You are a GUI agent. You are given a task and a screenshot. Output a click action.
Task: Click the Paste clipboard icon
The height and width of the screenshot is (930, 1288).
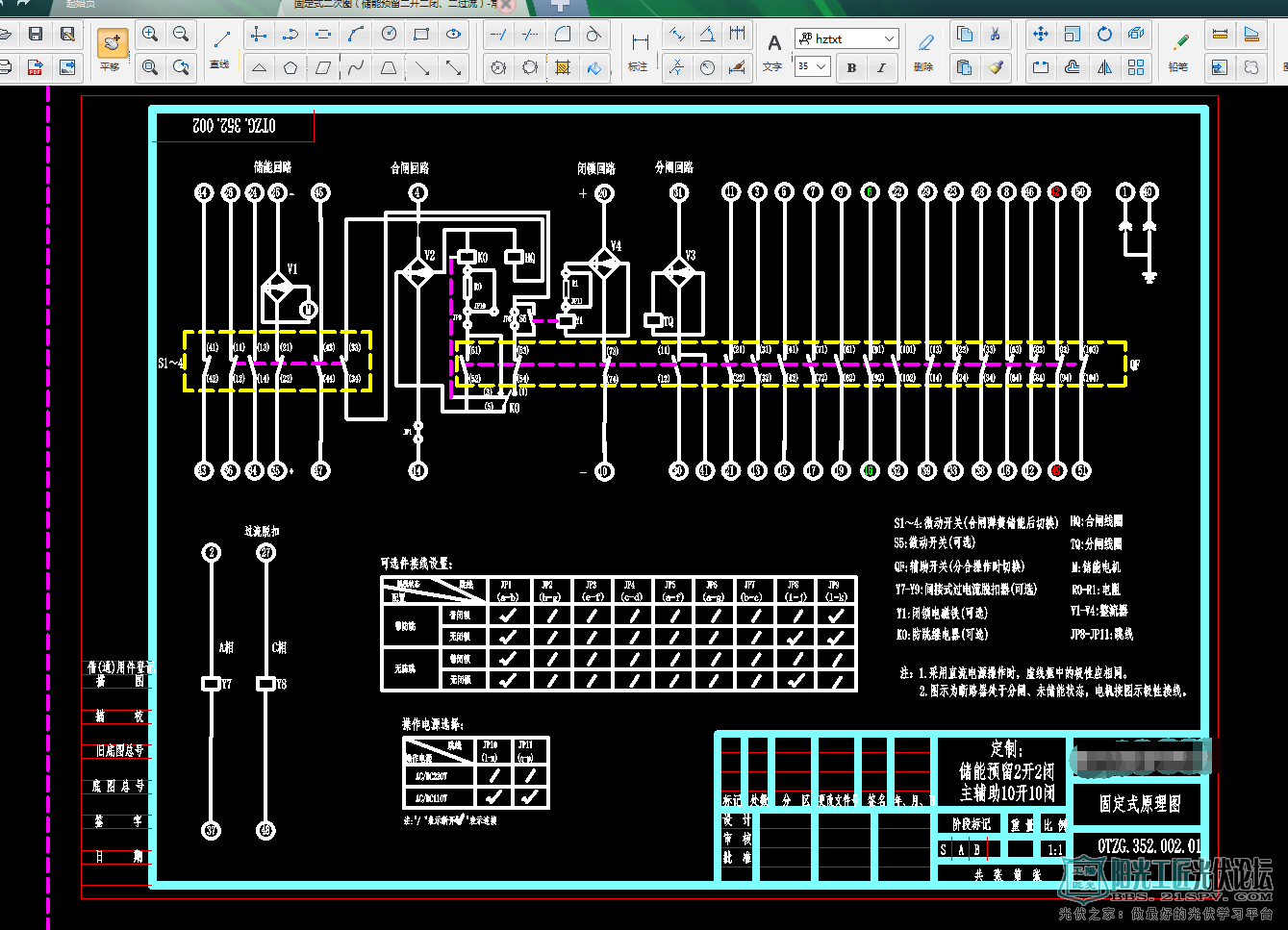click(x=964, y=67)
